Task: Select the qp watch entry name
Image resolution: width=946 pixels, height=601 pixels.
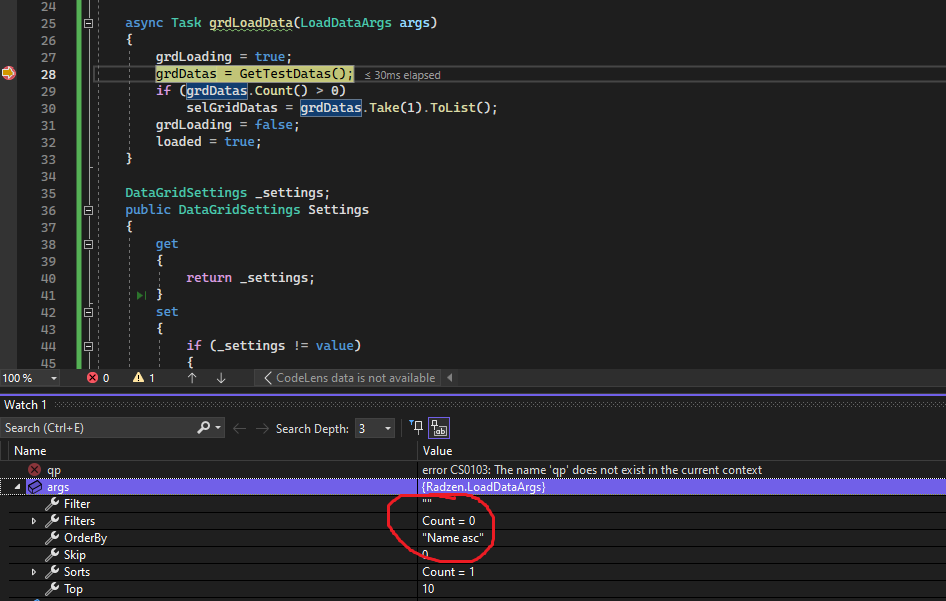Action: (x=54, y=470)
